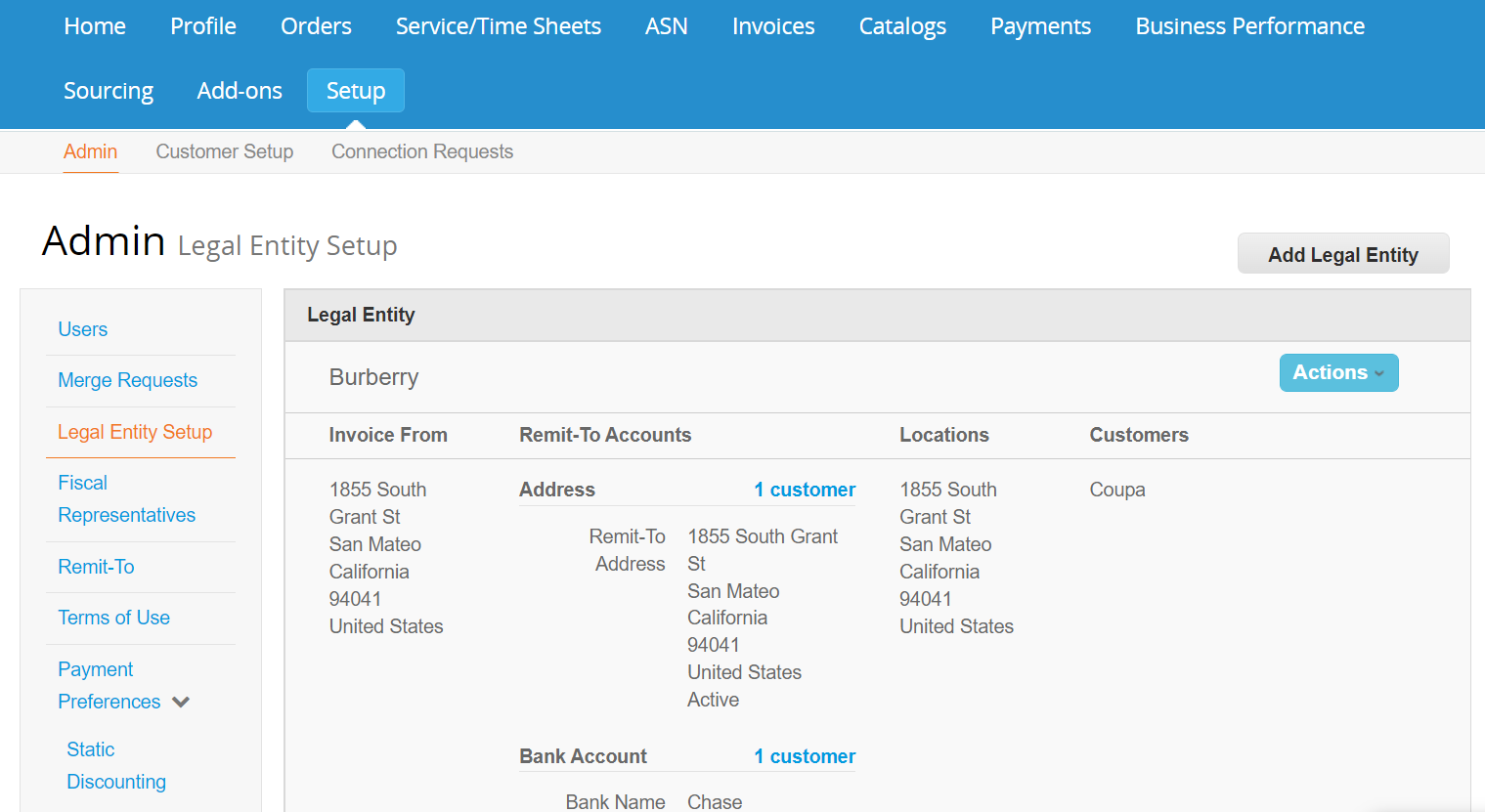This screenshot has height=812, width=1485.
Task: Open the Add-ons menu item
Action: [x=240, y=91]
